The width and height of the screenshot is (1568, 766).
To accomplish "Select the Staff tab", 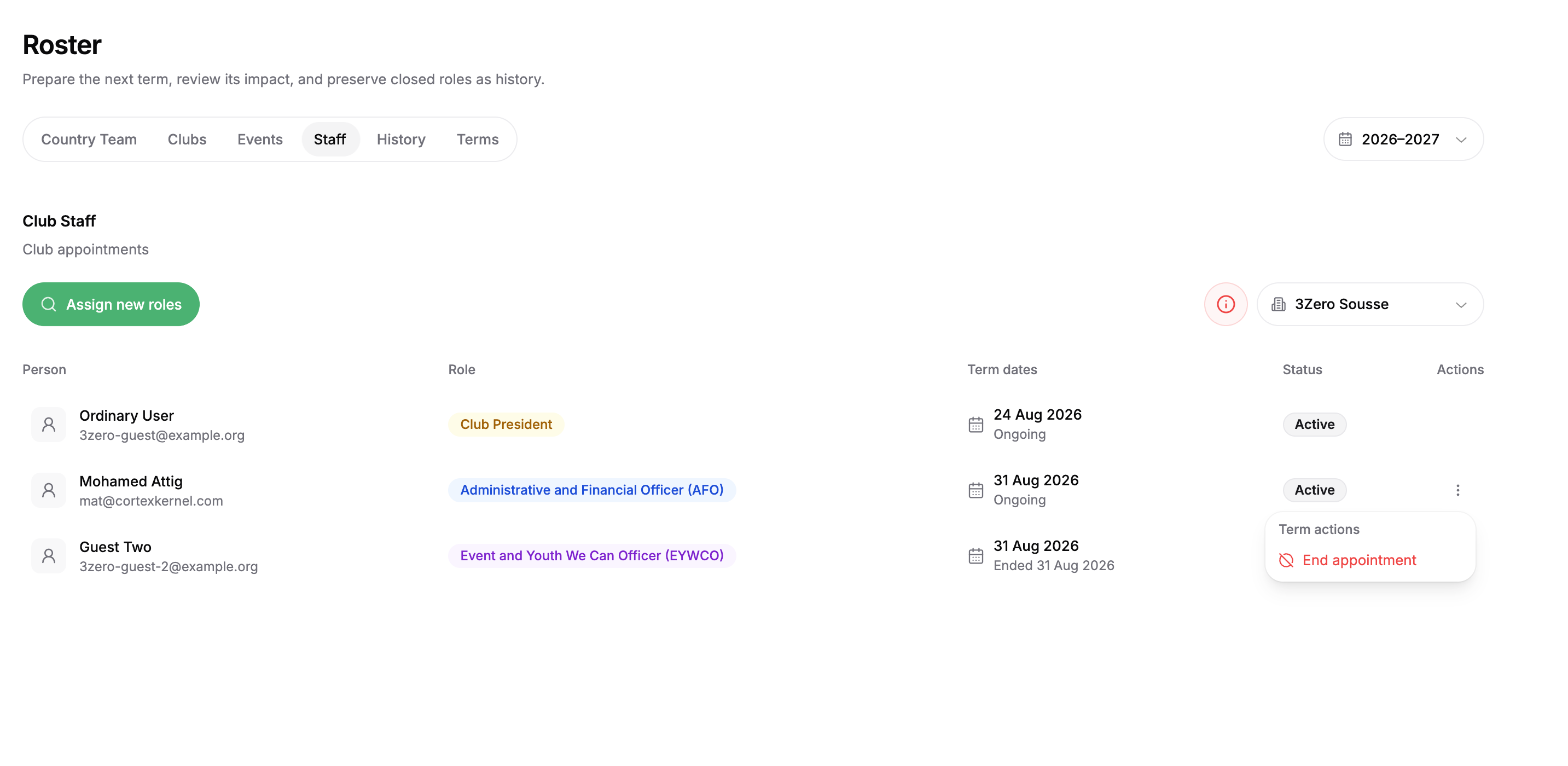I will 330,140.
